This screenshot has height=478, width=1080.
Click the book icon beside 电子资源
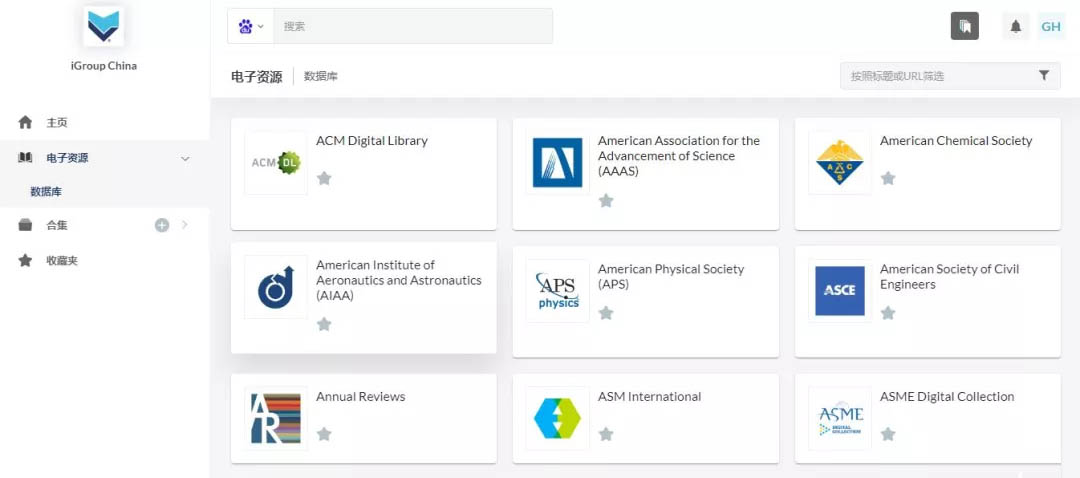click(x=25, y=158)
